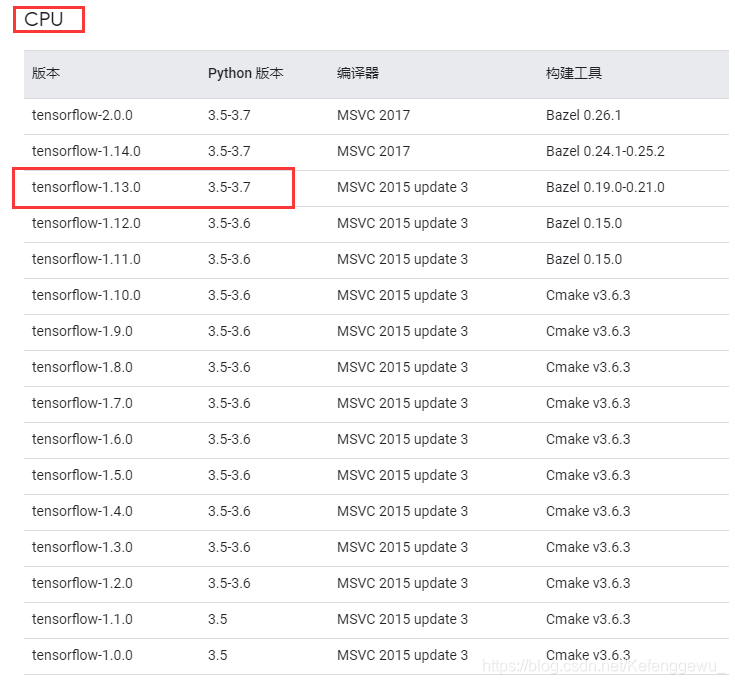Image resolution: width=735 pixels, height=684 pixels.
Task: Select the tensorflow-1.11.0 version cell
Action: click(x=86, y=259)
